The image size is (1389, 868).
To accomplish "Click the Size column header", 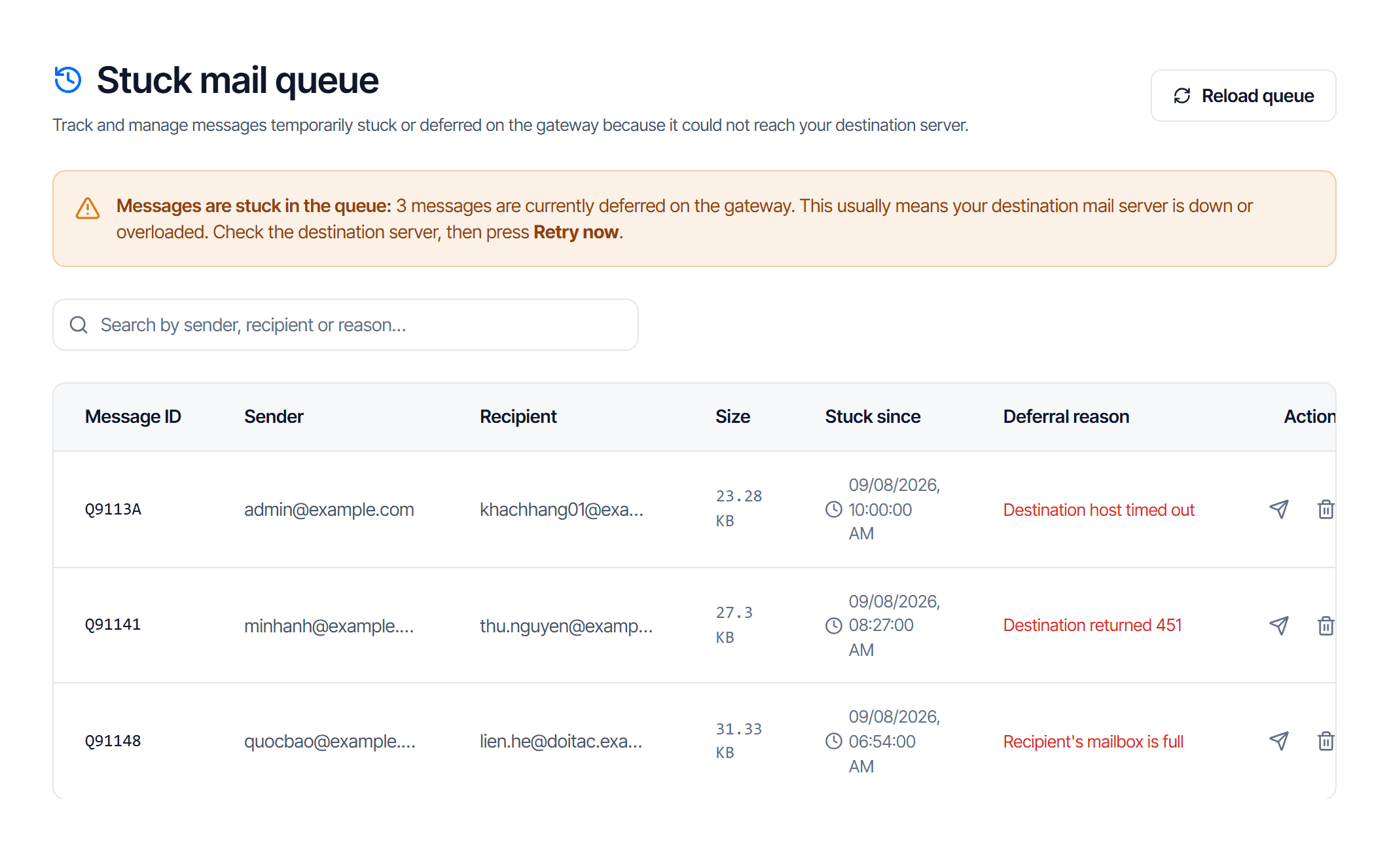I will click(732, 416).
